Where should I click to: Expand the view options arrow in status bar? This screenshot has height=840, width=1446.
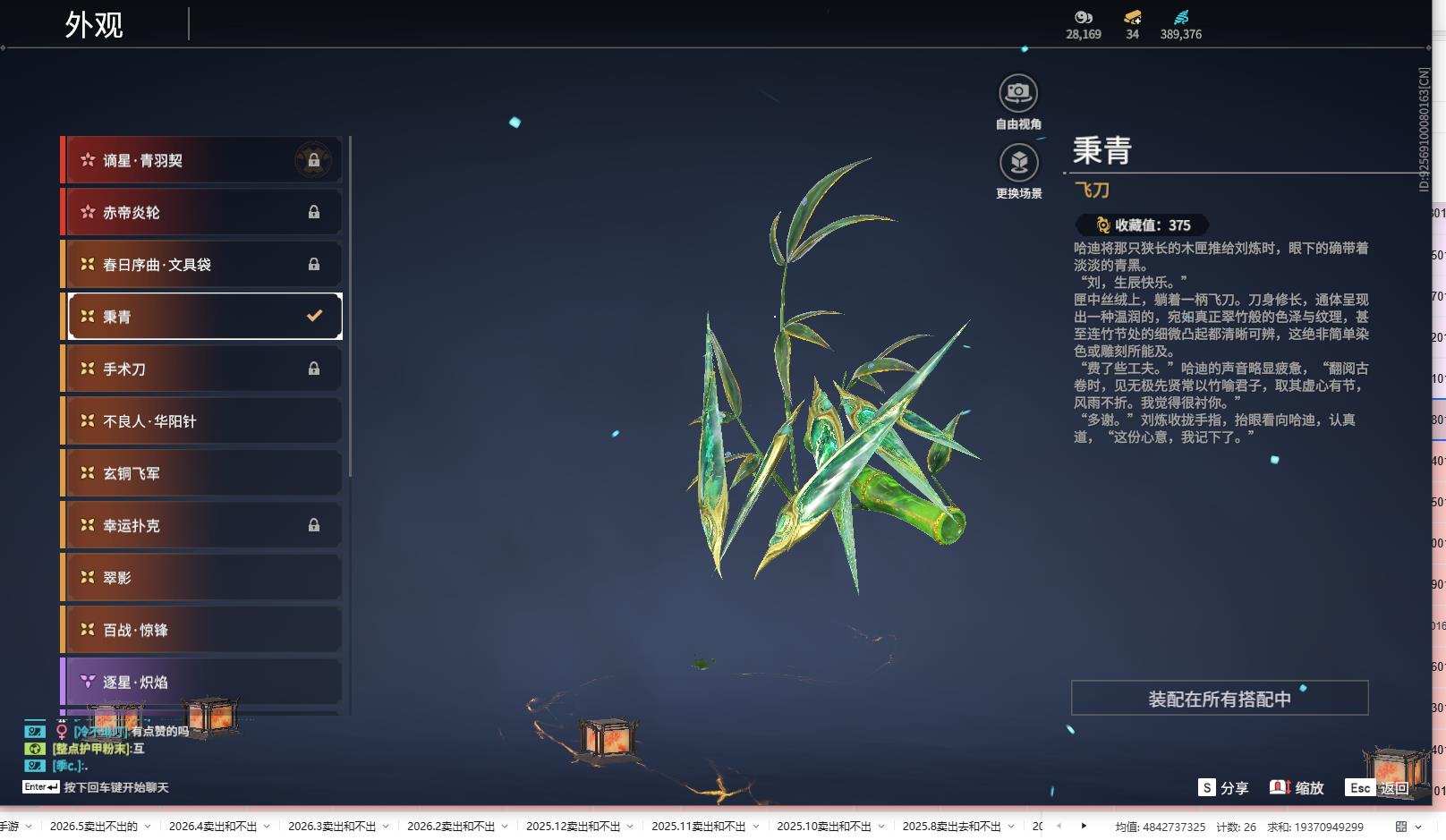click(1418, 827)
